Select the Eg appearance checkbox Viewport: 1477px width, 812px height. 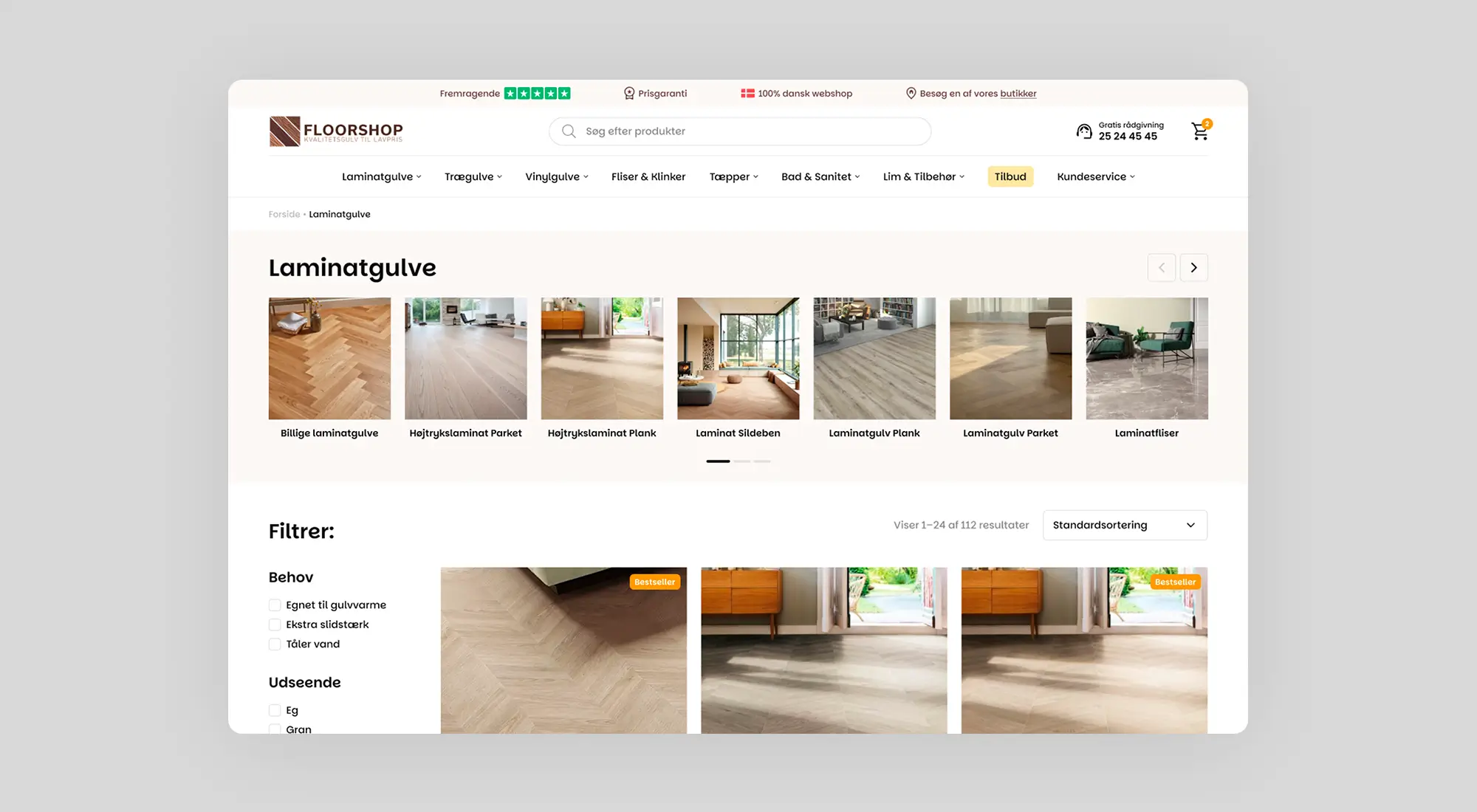(275, 711)
